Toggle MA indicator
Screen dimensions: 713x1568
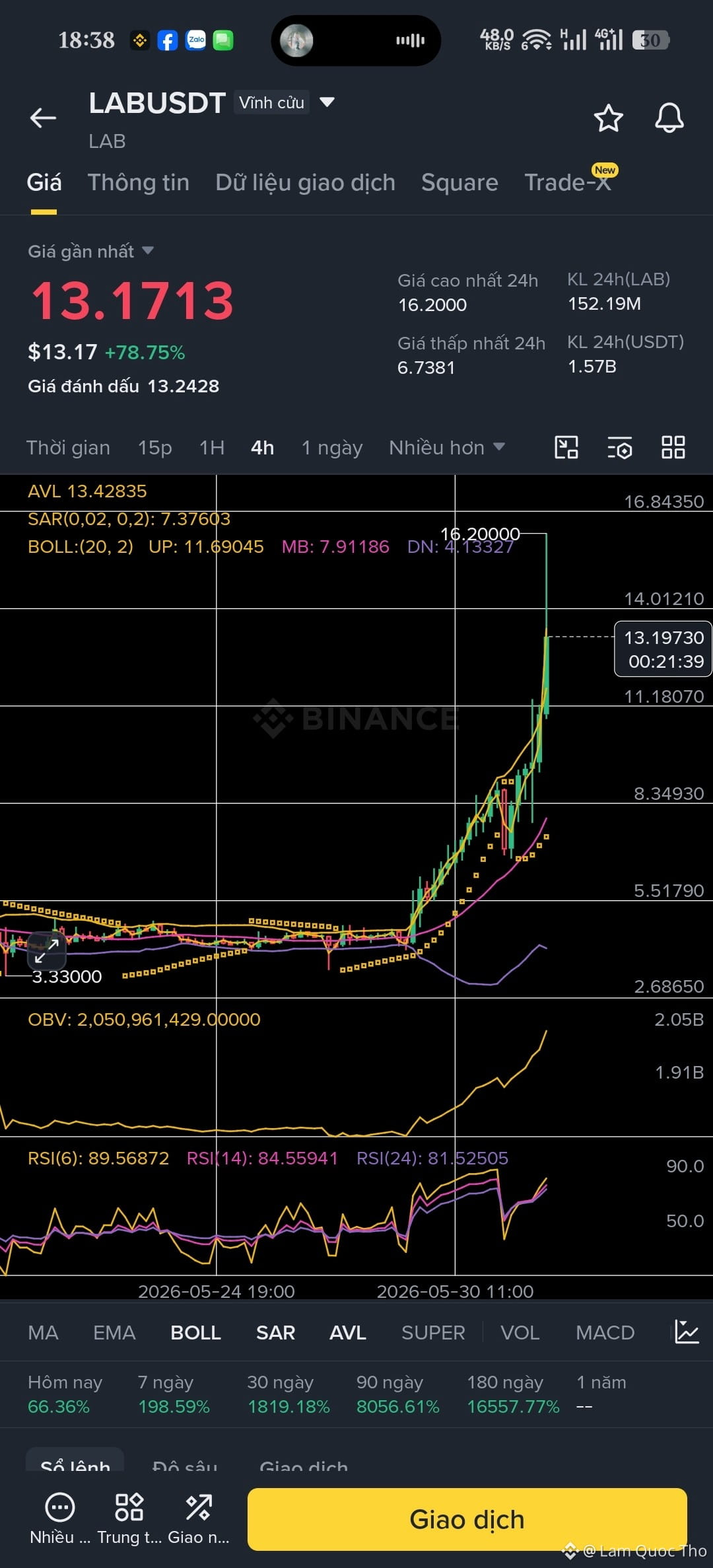pos(44,1332)
